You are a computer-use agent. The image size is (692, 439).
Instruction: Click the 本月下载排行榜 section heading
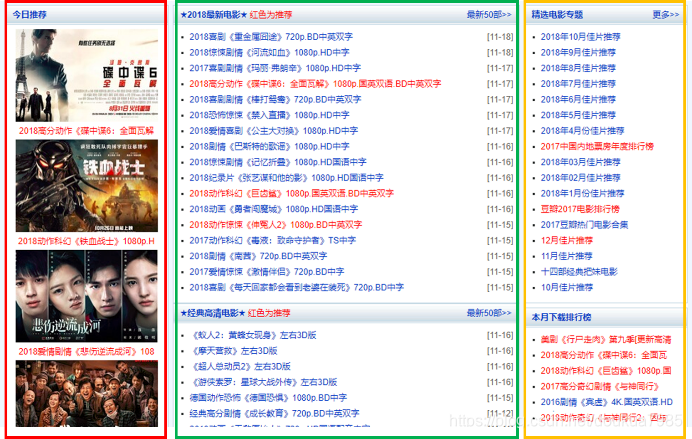click(x=561, y=317)
